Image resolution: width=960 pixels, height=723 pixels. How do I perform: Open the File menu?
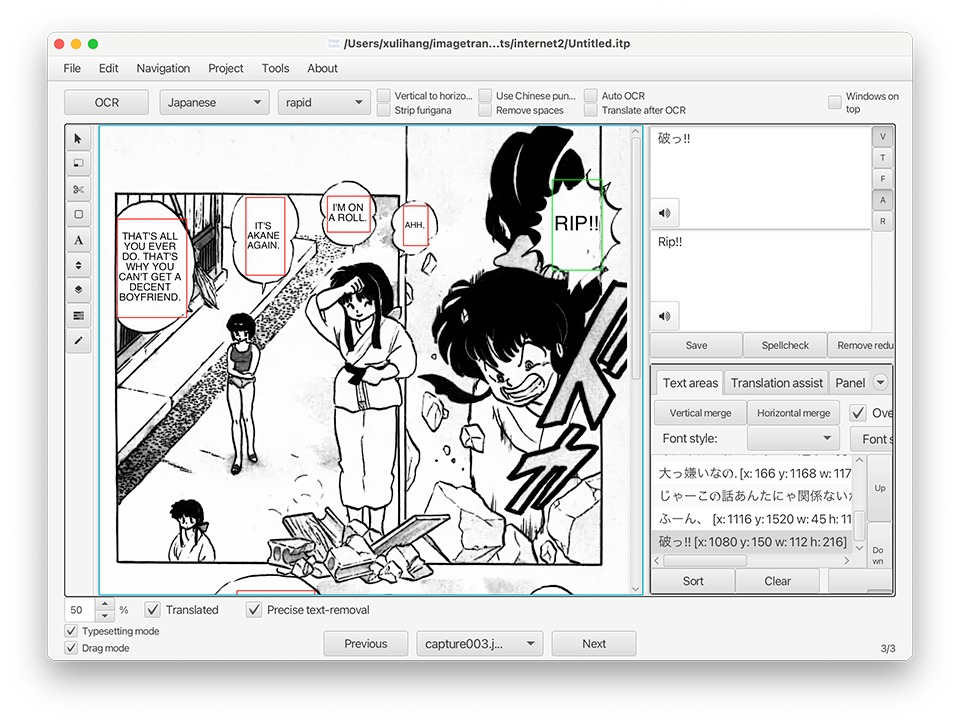[72, 69]
